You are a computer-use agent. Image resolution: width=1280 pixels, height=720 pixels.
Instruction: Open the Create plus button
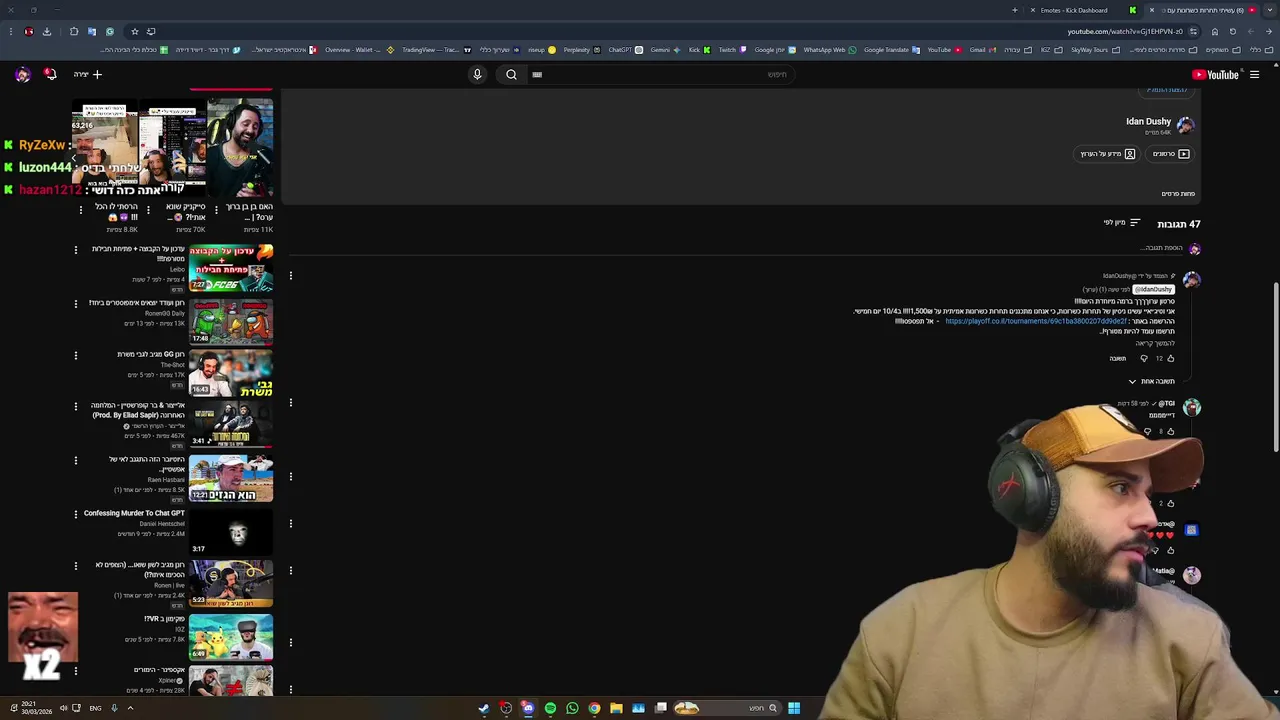(x=88, y=74)
